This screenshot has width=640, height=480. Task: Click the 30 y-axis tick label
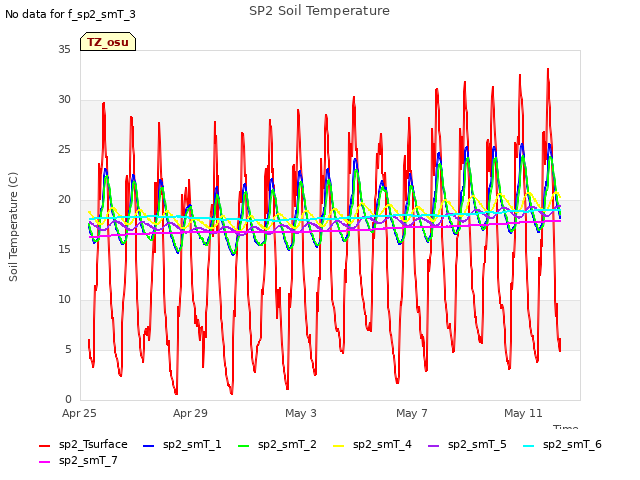64,100
